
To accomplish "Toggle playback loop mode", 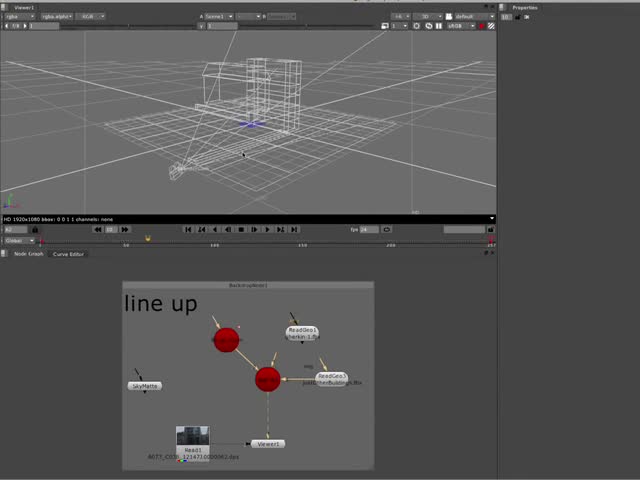I will (x=387, y=230).
